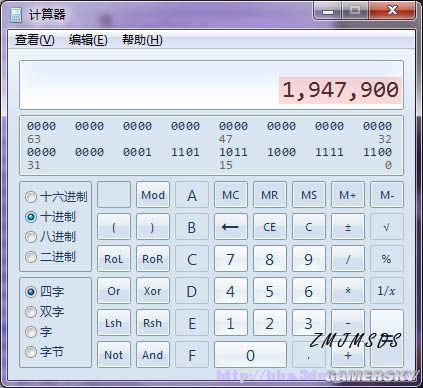This screenshot has width=423, height=388.
Task: Recall memory with the MR button
Action: pyautogui.click(x=270, y=195)
